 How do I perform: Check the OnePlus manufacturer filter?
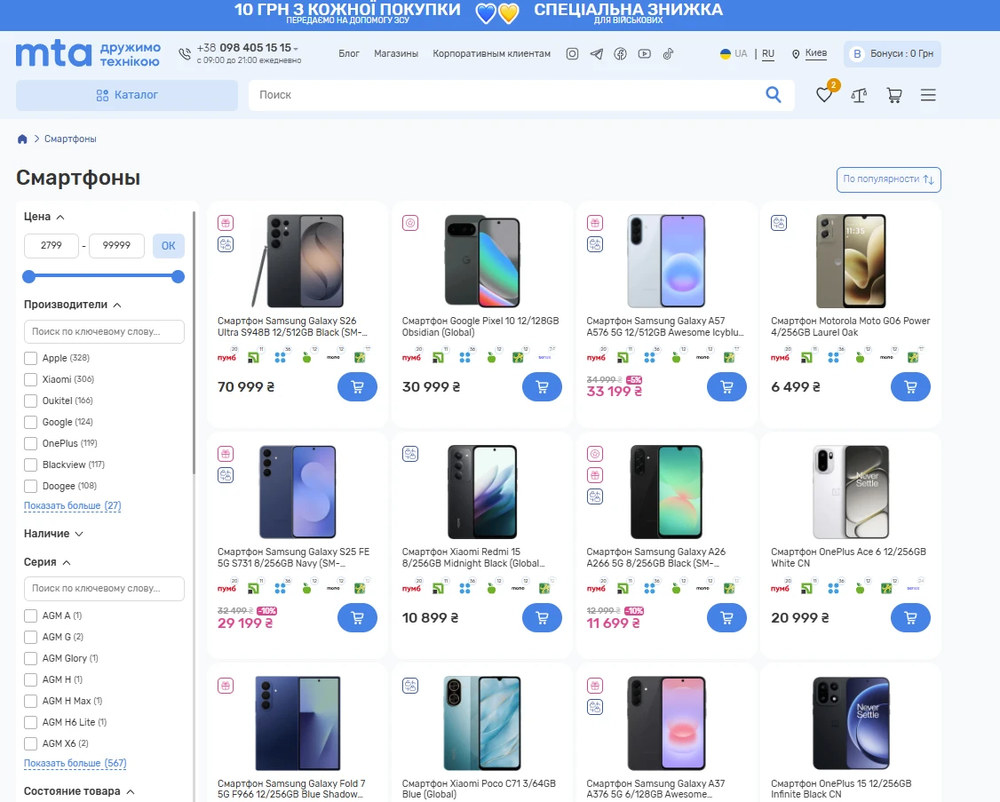point(31,444)
